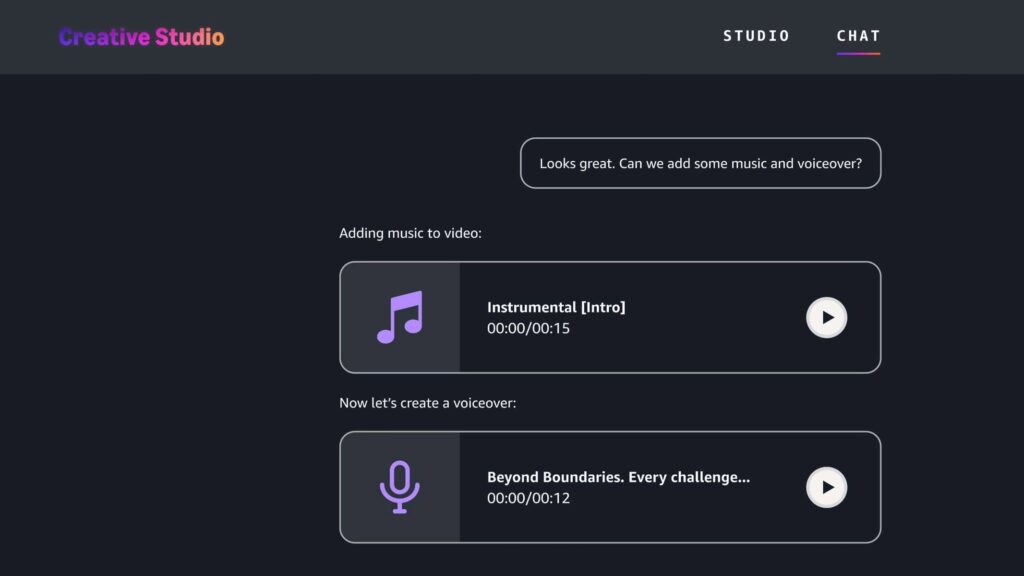Open the Creative Studio logo home link
The width and height of the screenshot is (1024, 576).
click(141, 38)
